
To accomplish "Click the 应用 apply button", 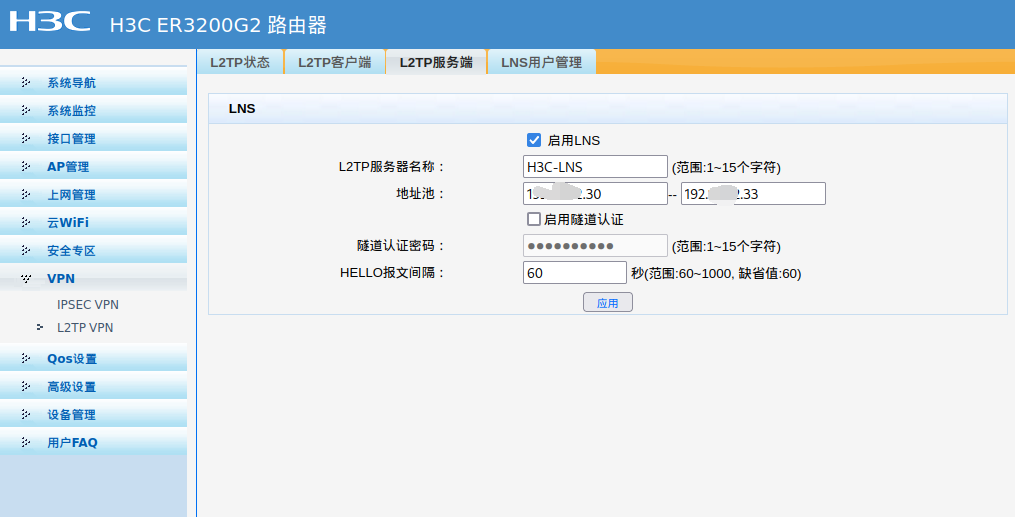I will pos(608,302).
